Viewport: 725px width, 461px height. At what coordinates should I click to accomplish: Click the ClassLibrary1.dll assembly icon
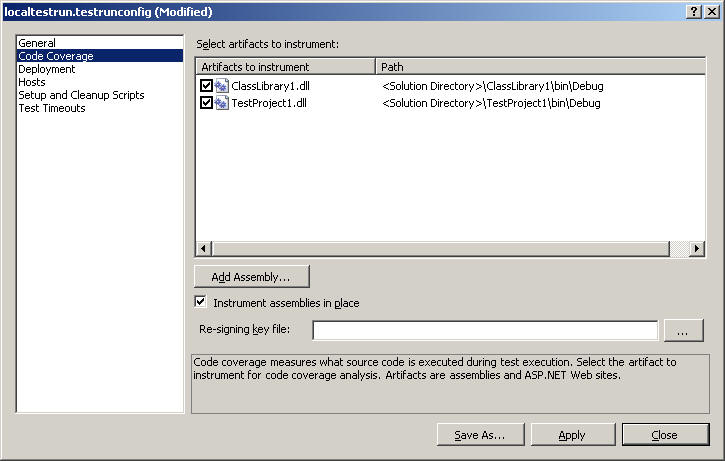[x=222, y=86]
